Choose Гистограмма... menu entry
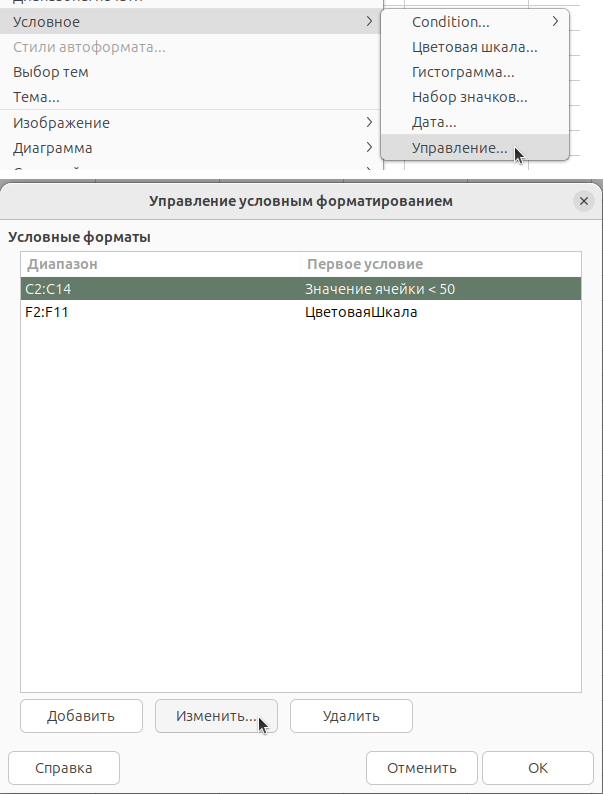Screen dimensions: 603x794 (x=475, y=72)
